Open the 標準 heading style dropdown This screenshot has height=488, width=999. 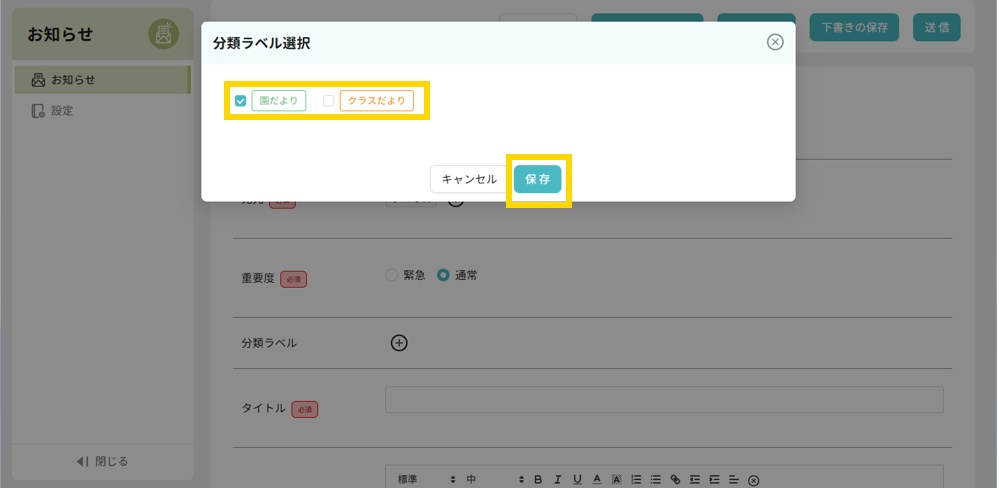coord(426,480)
